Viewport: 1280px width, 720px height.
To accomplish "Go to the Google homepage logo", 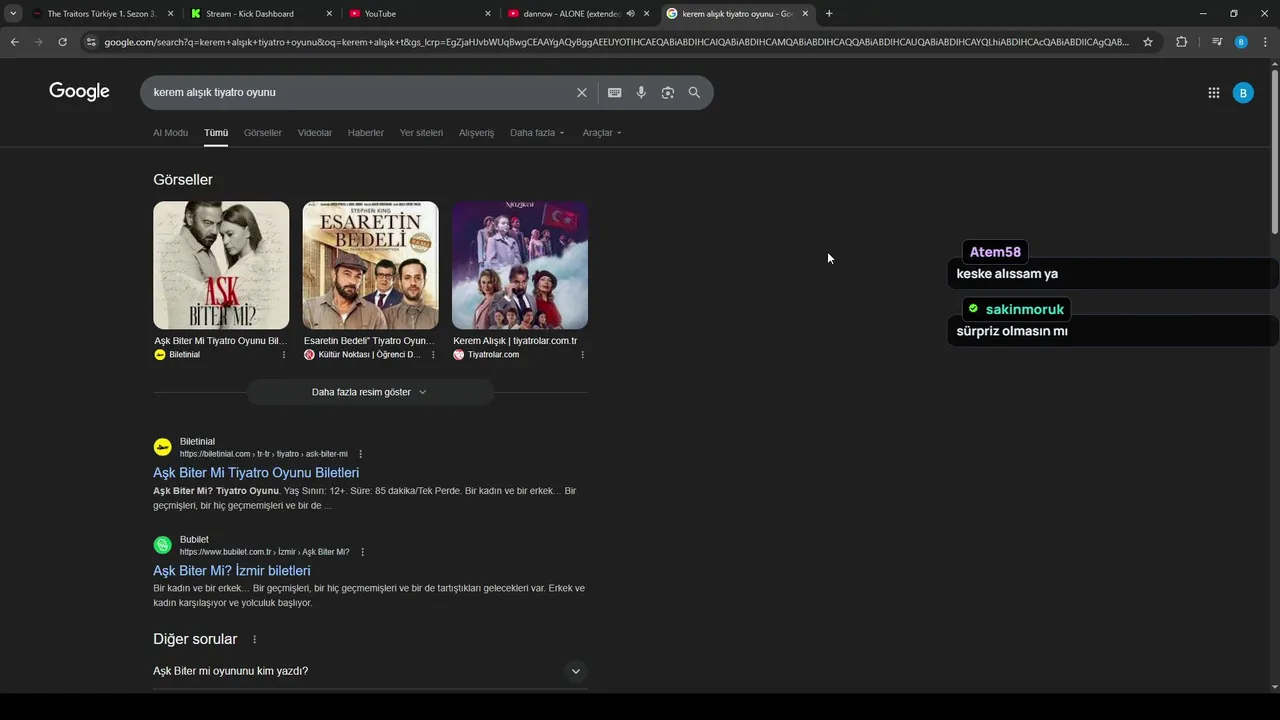I will point(79,92).
